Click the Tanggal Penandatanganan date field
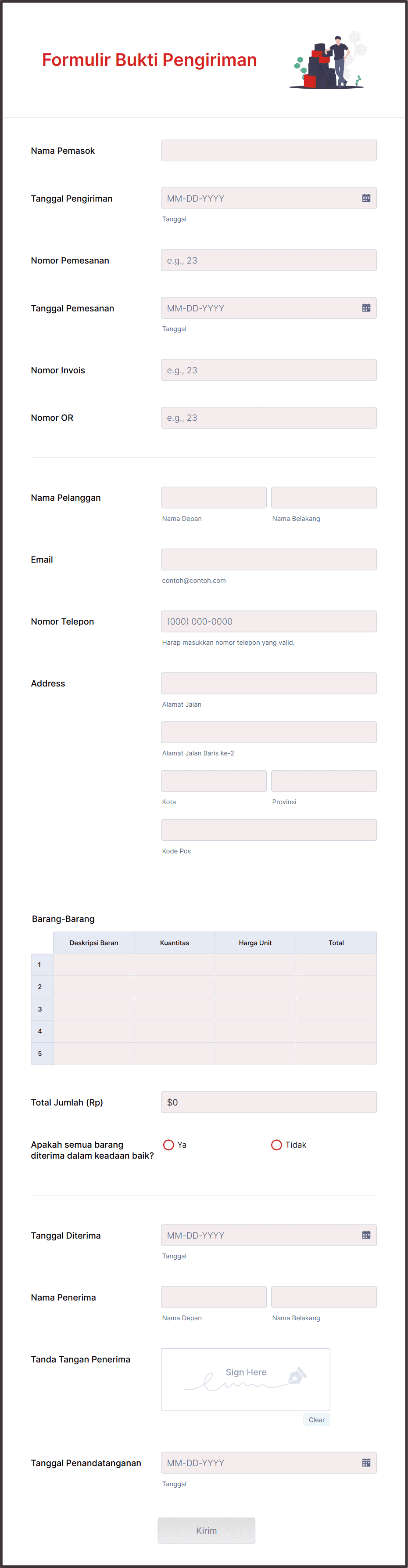408x1568 pixels. click(x=269, y=1463)
